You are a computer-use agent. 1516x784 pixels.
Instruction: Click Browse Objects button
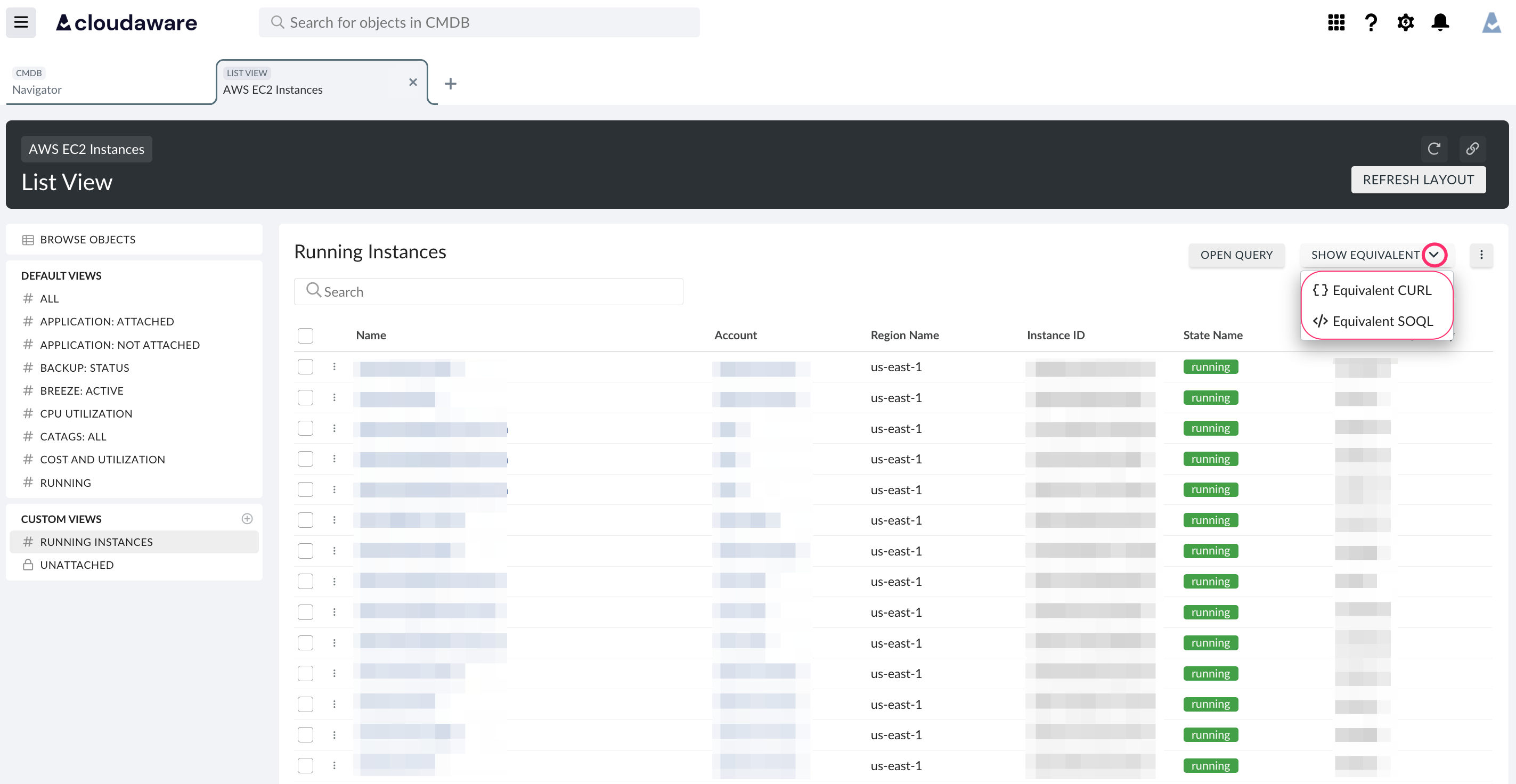(134, 240)
